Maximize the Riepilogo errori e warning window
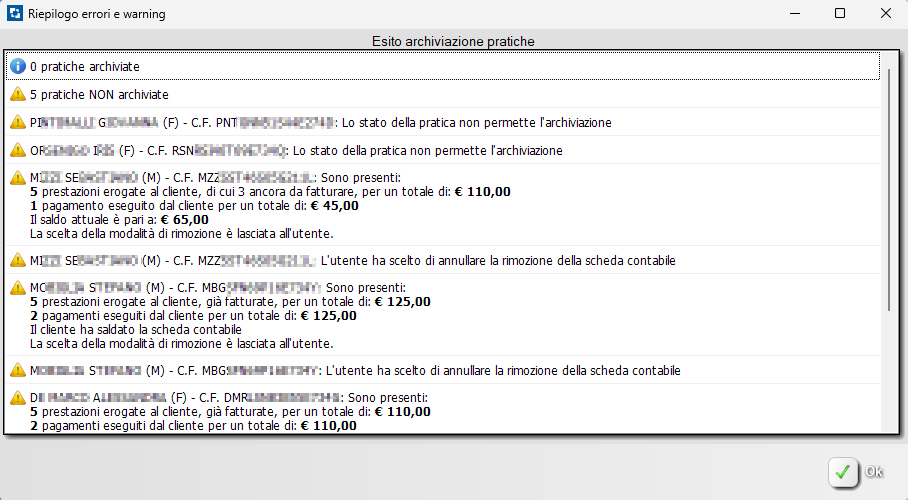This screenshot has height=500, width=908. (840, 14)
